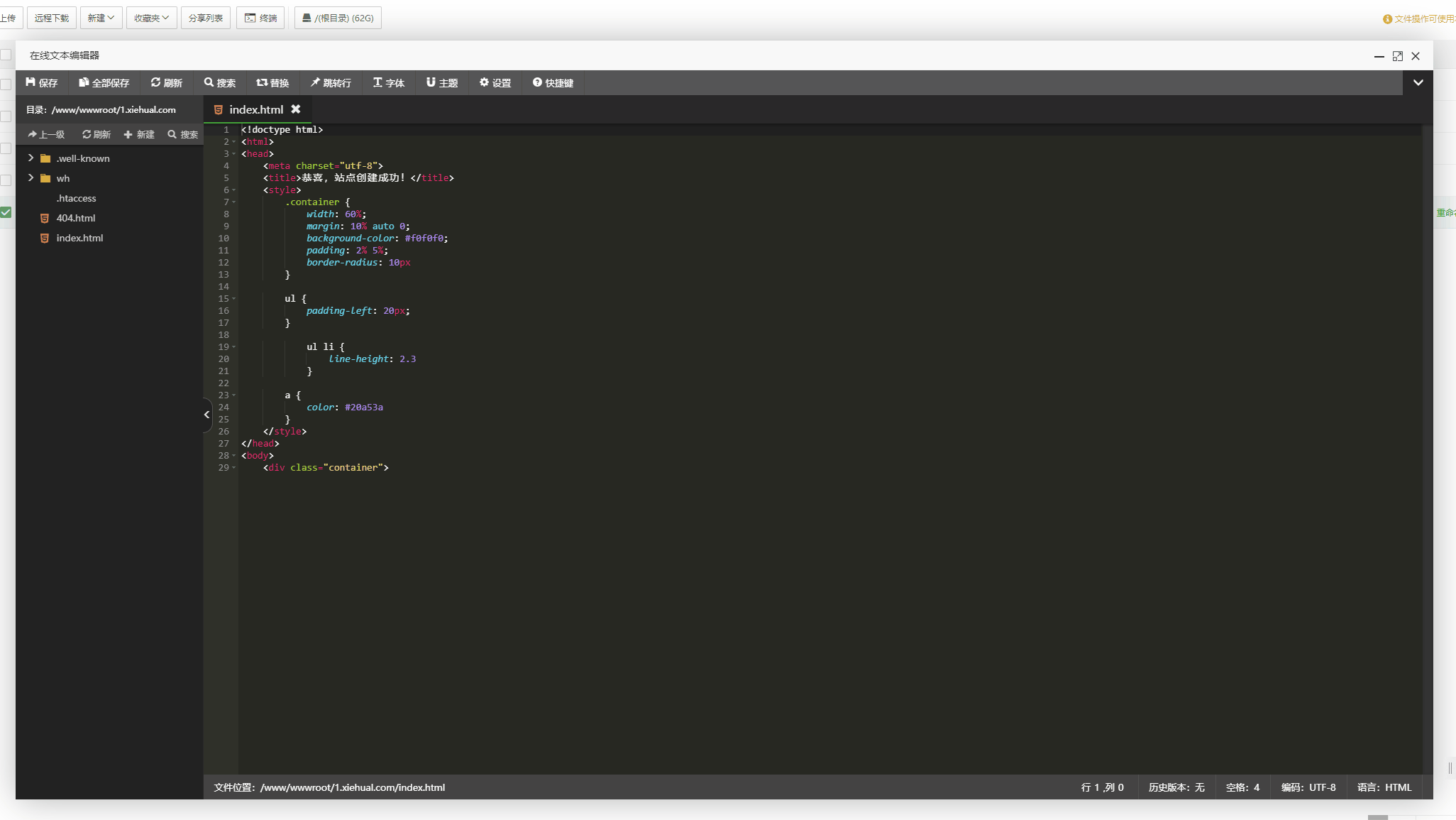
Task: Collapse the sidebar with the left arrow handle
Action: [206, 415]
